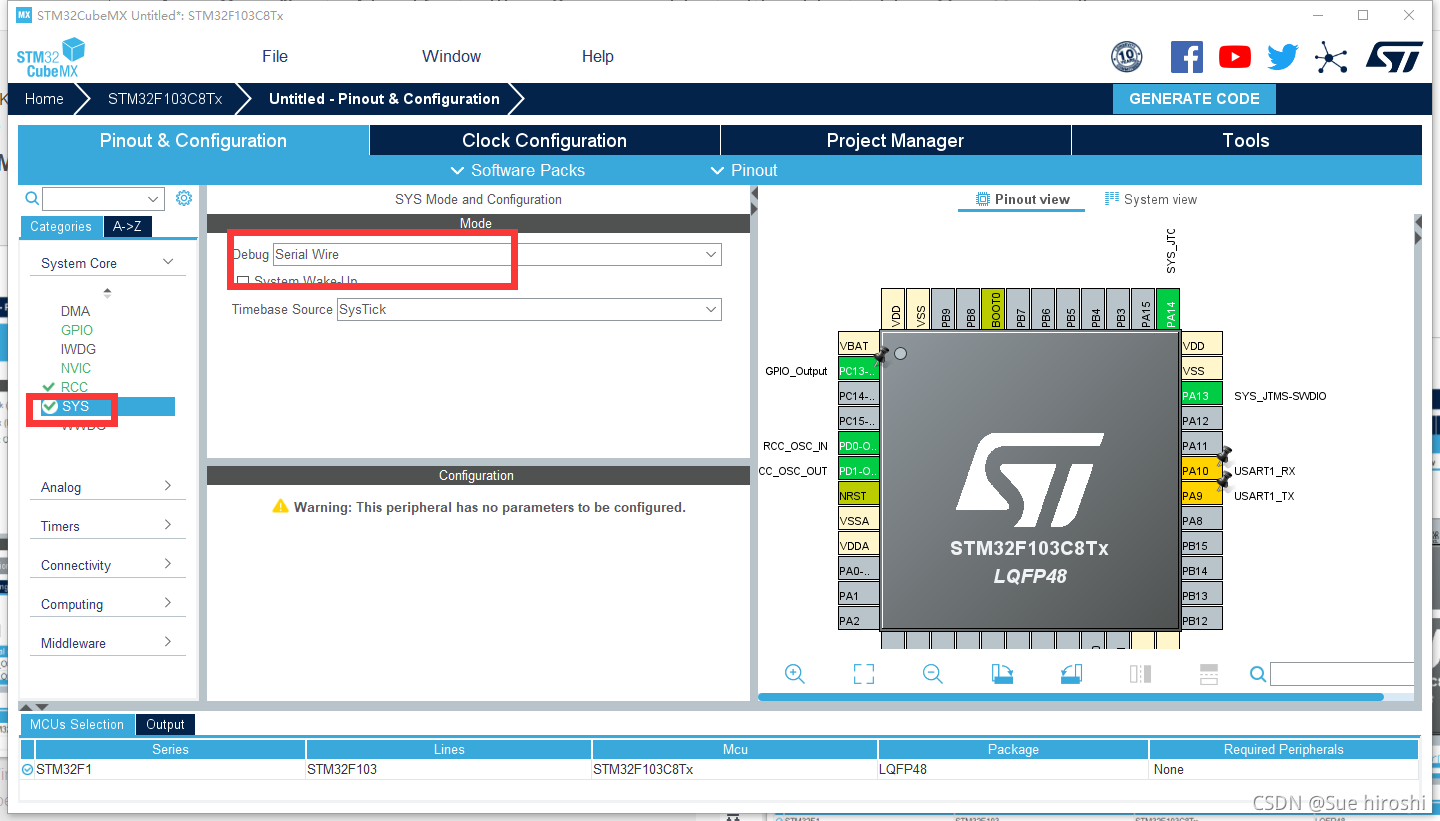1440x821 pixels.
Task: Go to the Home breadcrumb
Action: 44,98
